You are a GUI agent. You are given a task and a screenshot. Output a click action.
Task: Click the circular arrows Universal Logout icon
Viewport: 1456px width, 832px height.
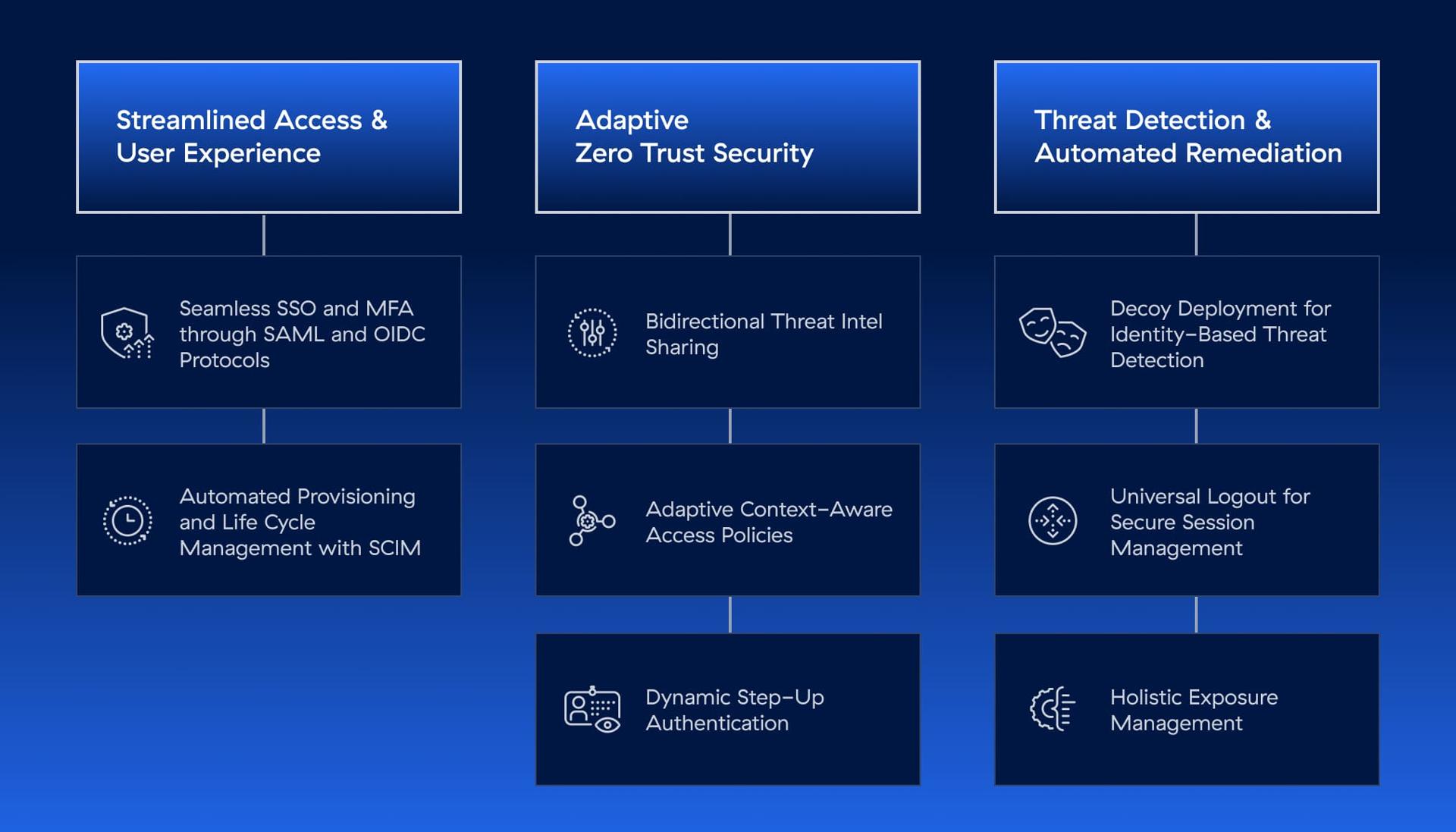tap(1053, 521)
